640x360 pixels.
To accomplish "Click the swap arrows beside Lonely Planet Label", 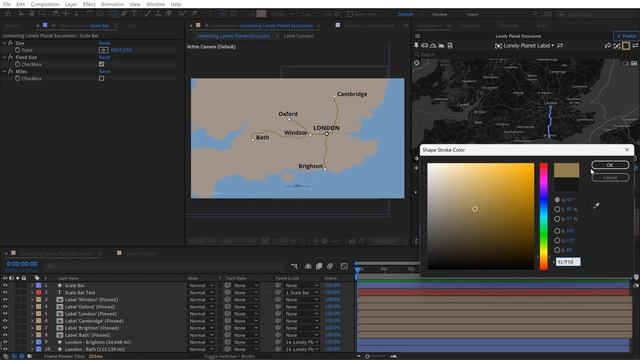I will click(560, 46).
